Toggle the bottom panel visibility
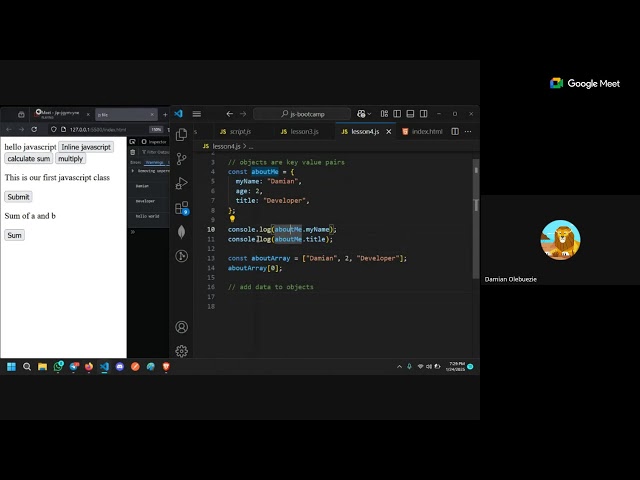 coord(410,114)
